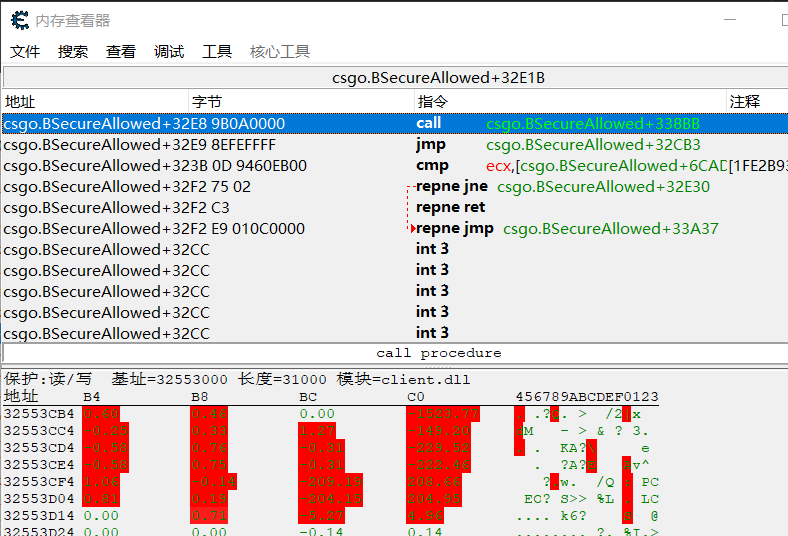Open the 调试 menu

pyautogui.click(x=169, y=51)
